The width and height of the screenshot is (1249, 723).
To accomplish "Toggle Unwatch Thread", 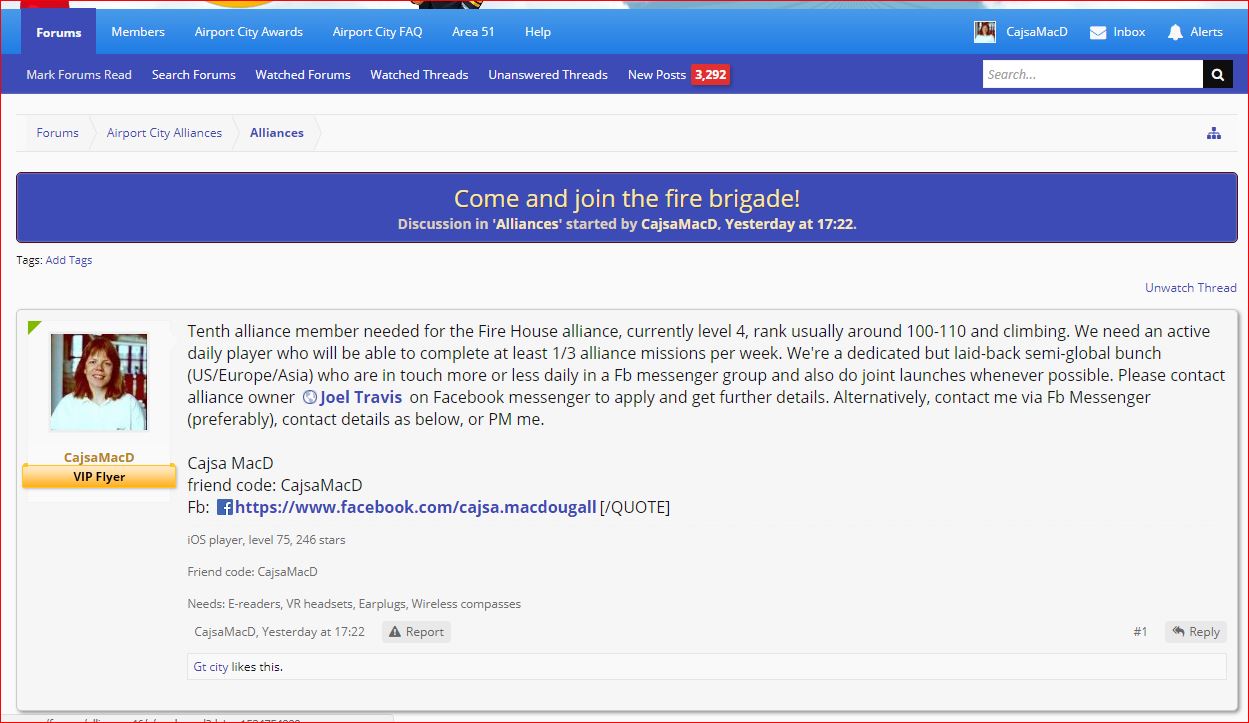I will coord(1190,287).
